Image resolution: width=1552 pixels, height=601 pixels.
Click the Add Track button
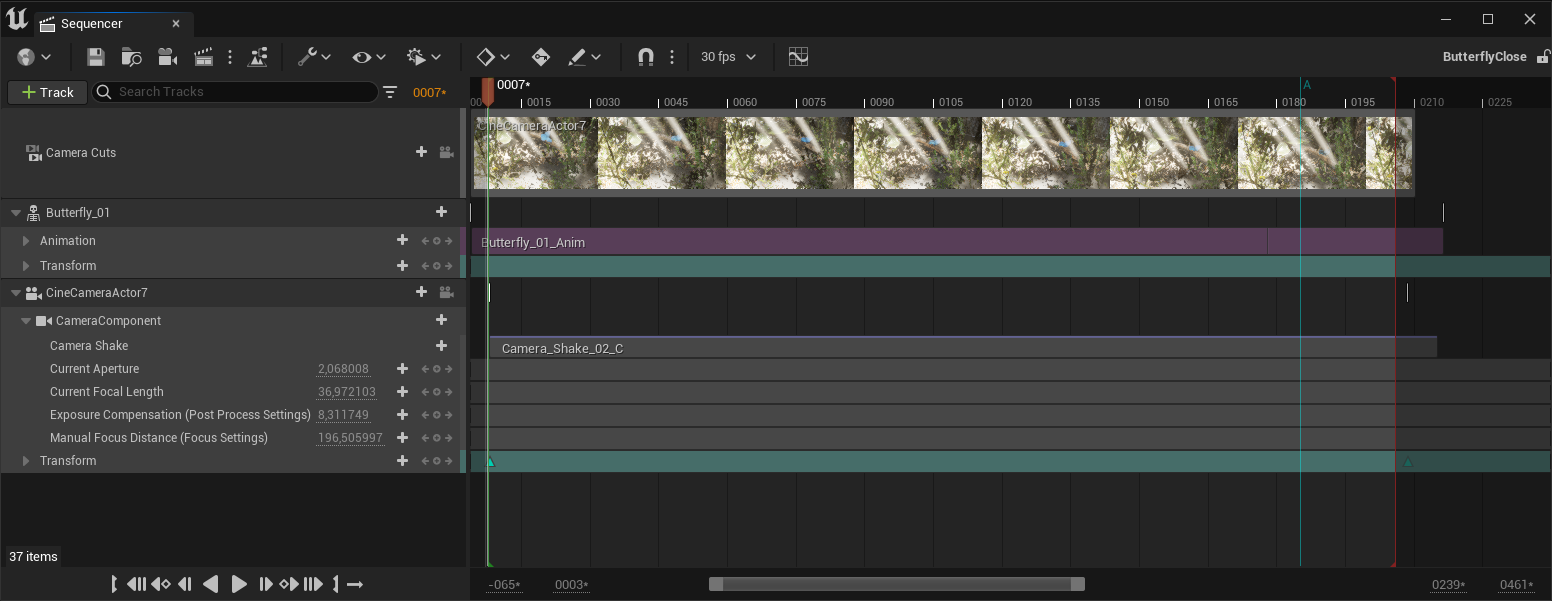(47, 92)
